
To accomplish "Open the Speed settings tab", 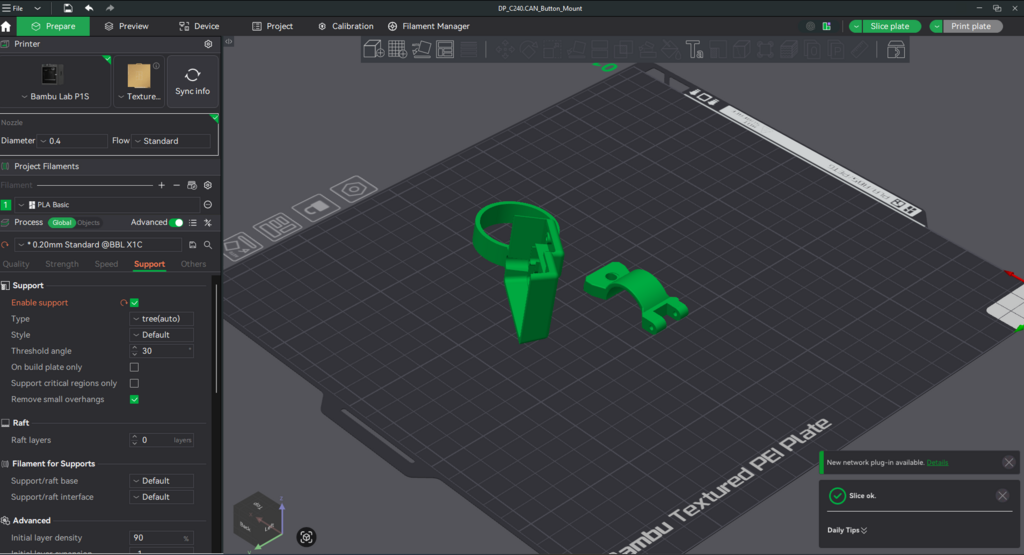I will 106,264.
